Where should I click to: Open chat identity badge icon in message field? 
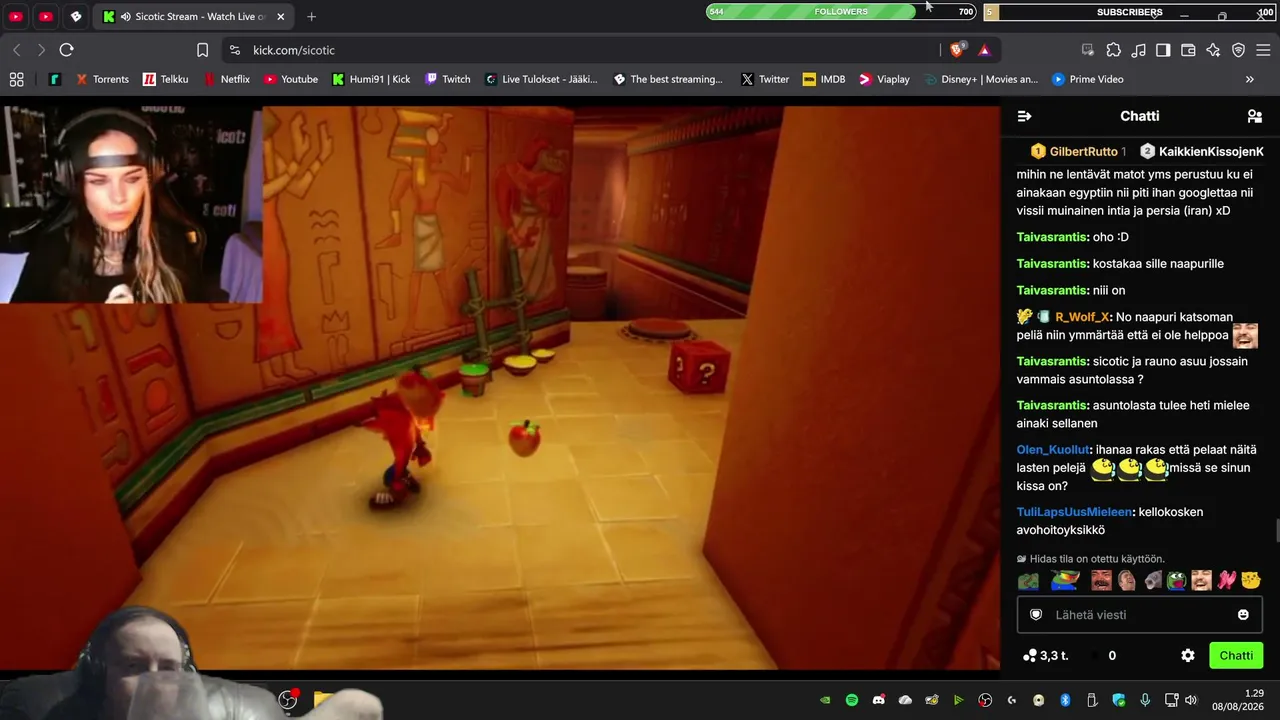coord(1036,615)
